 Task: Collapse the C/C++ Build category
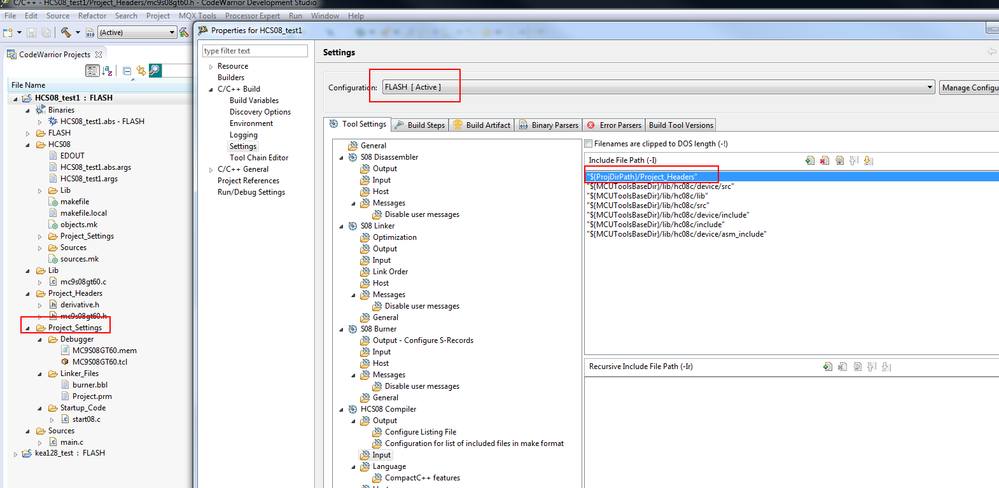pyautogui.click(x=210, y=89)
